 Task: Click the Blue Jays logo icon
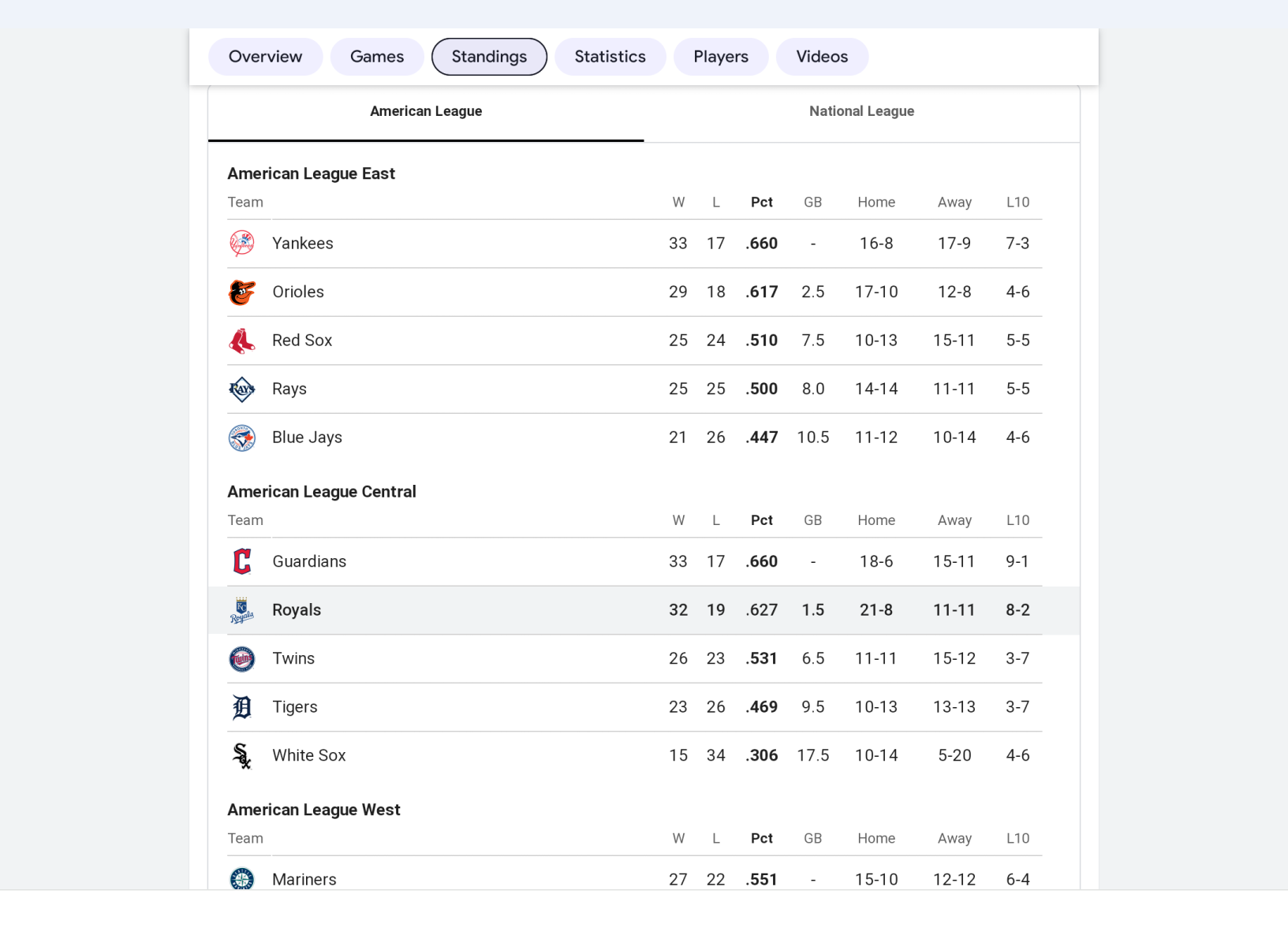242,438
